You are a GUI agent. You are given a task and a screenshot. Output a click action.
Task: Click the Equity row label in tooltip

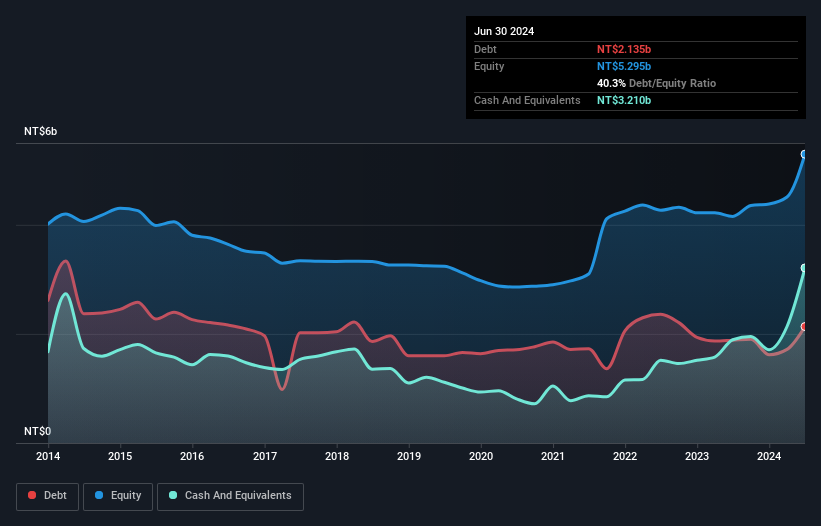click(489, 66)
